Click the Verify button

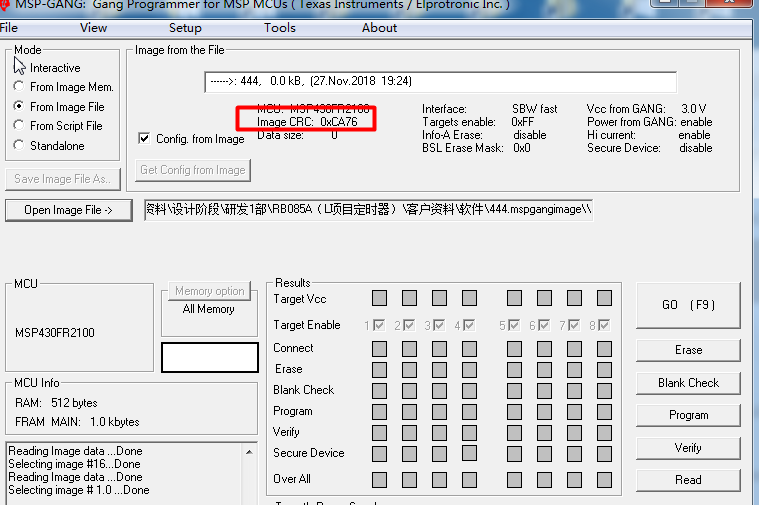[x=688, y=448]
